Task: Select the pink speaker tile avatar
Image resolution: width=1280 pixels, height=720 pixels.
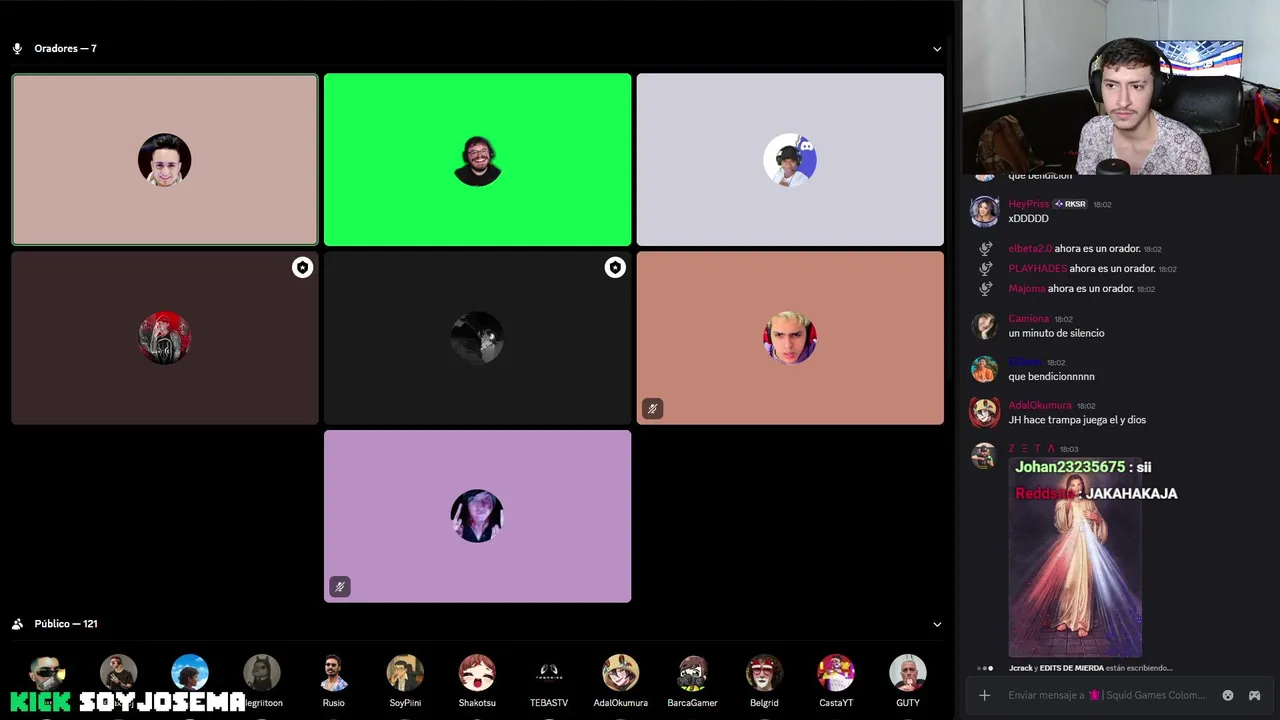Action: click(x=164, y=160)
